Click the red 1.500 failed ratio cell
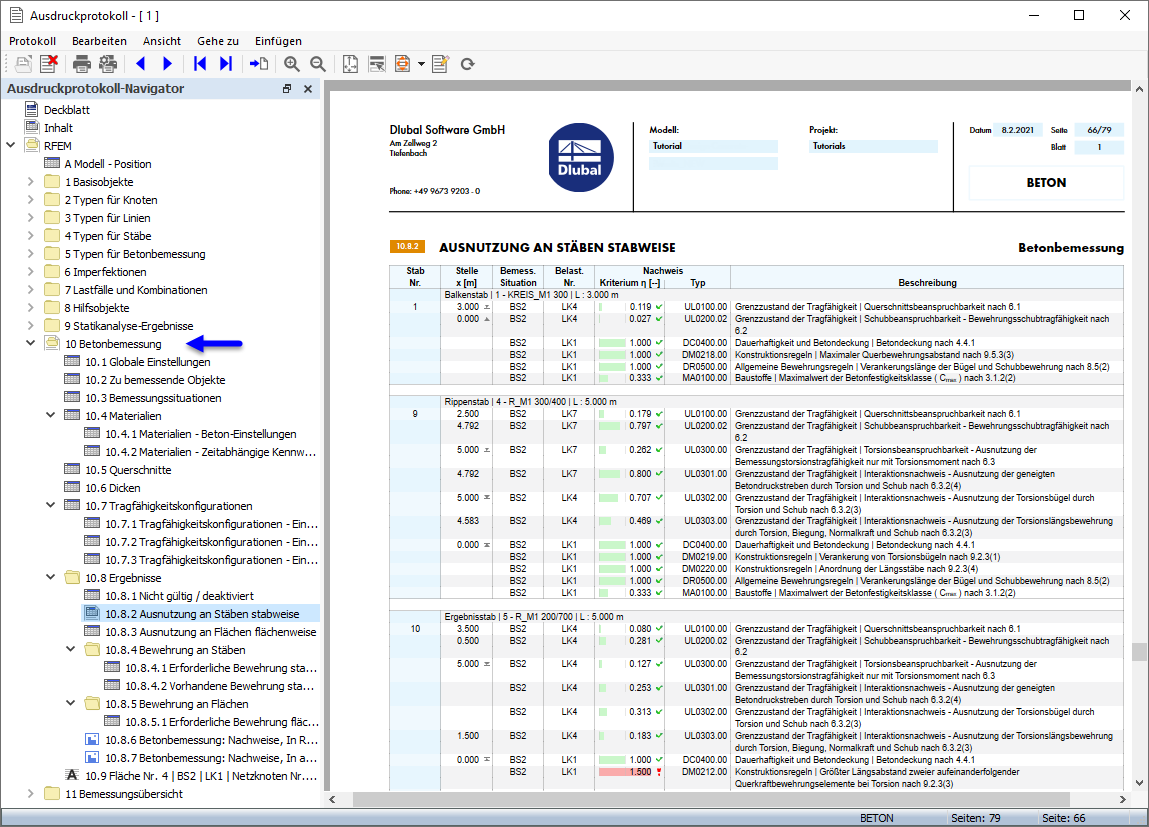1149x827 pixels. pyautogui.click(x=627, y=771)
